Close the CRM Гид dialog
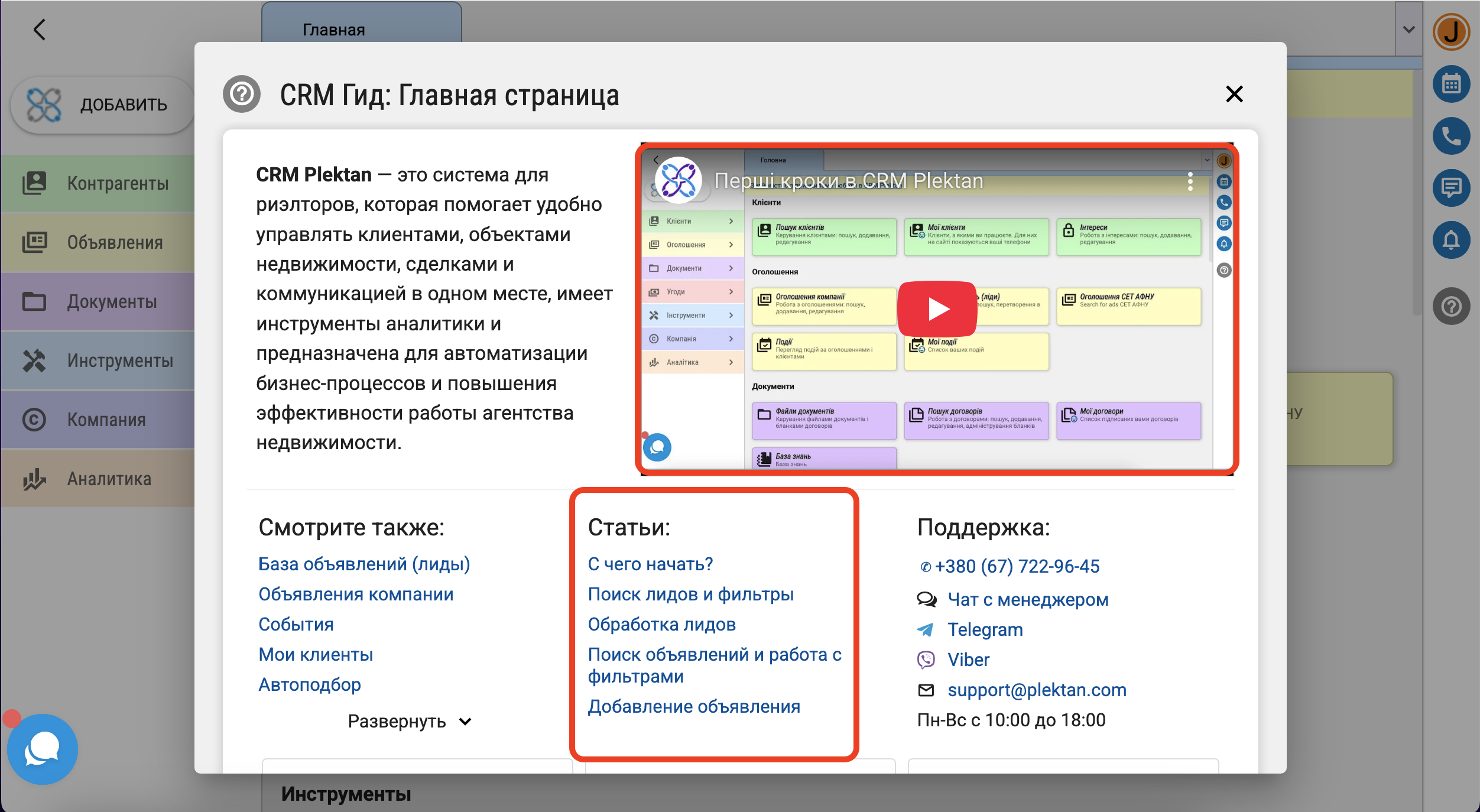The image size is (1480, 812). tap(1234, 94)
